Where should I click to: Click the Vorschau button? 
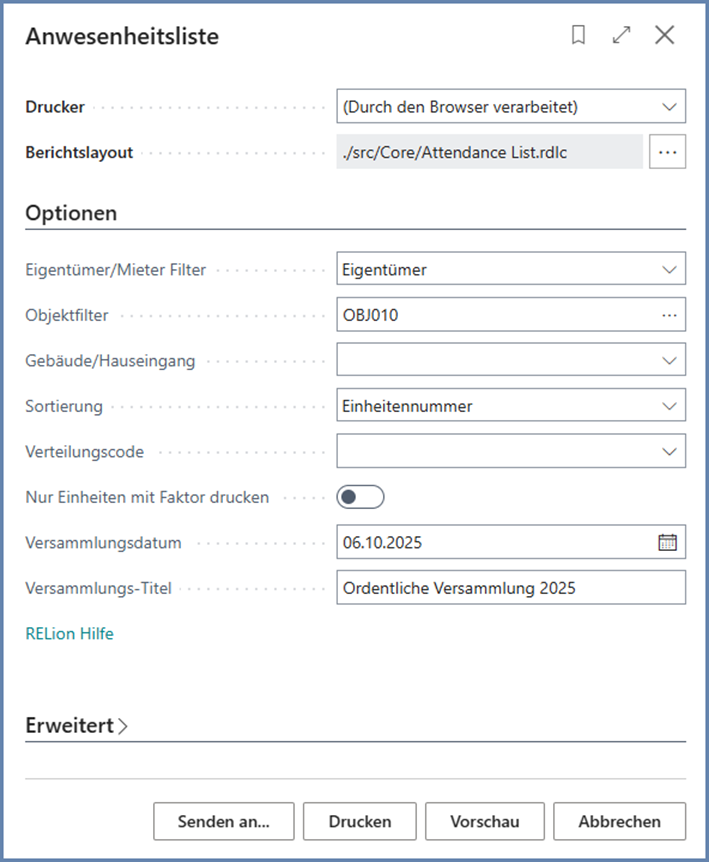click(485, 822)
